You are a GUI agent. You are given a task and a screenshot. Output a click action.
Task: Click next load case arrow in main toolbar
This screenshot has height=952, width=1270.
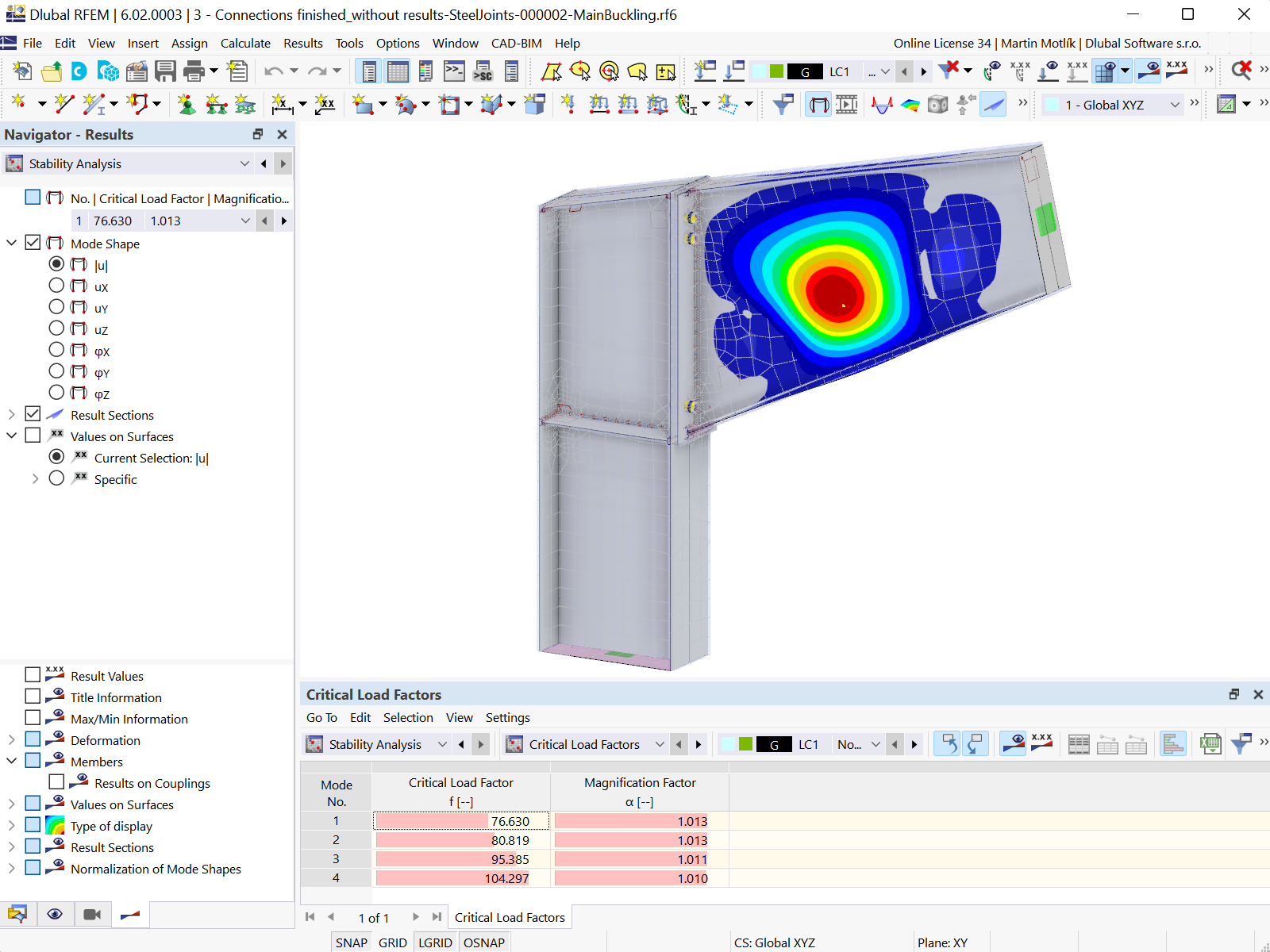tap(923, 71)
